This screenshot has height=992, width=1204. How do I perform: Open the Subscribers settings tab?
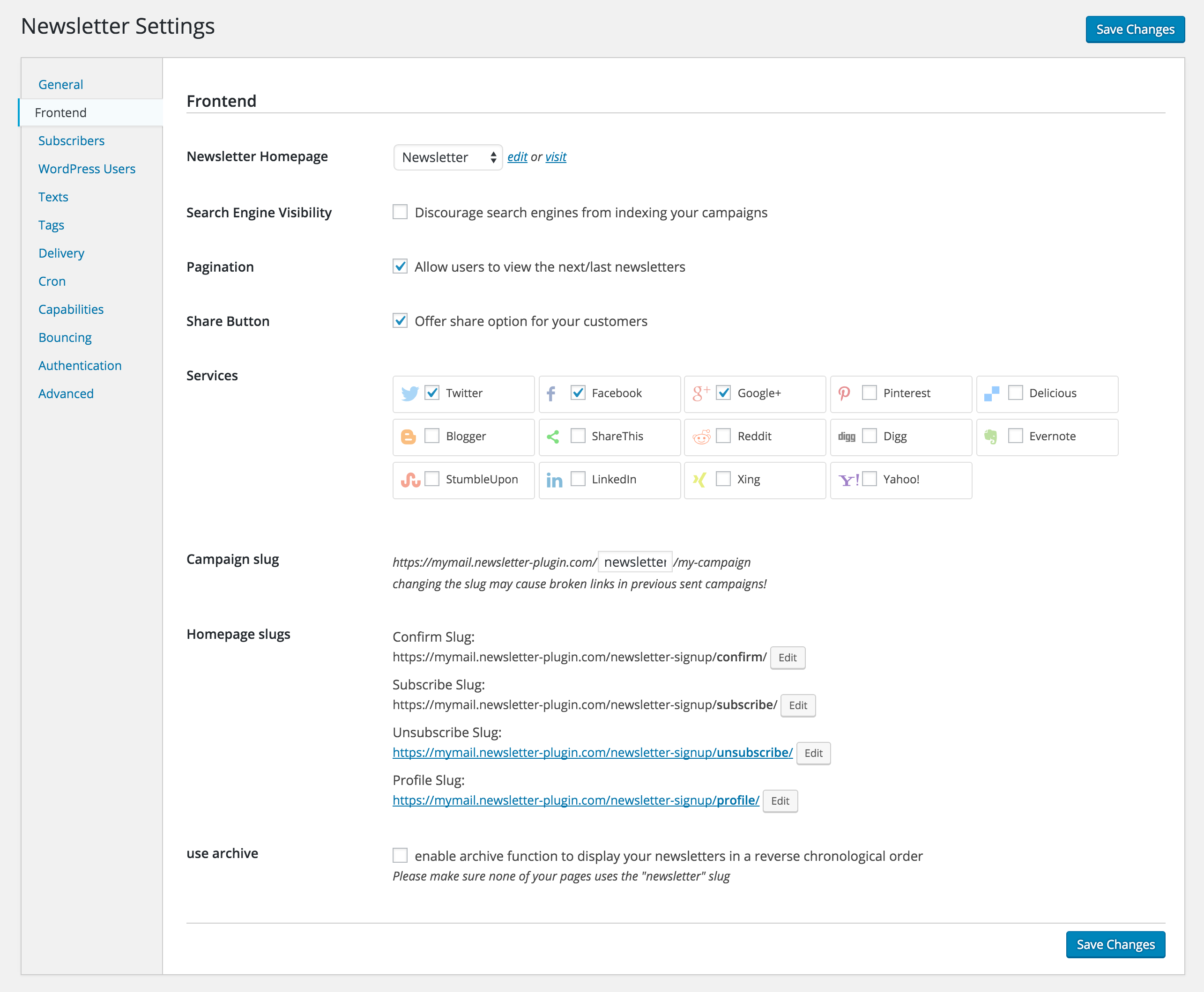coord(71,141)
